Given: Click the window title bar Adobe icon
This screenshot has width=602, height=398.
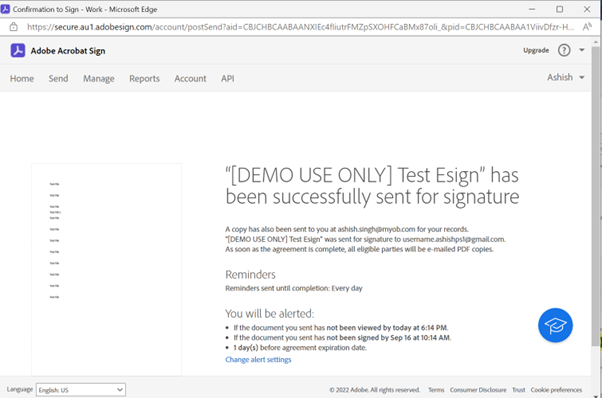Looking at the screenshot, I should coord(5,9).
